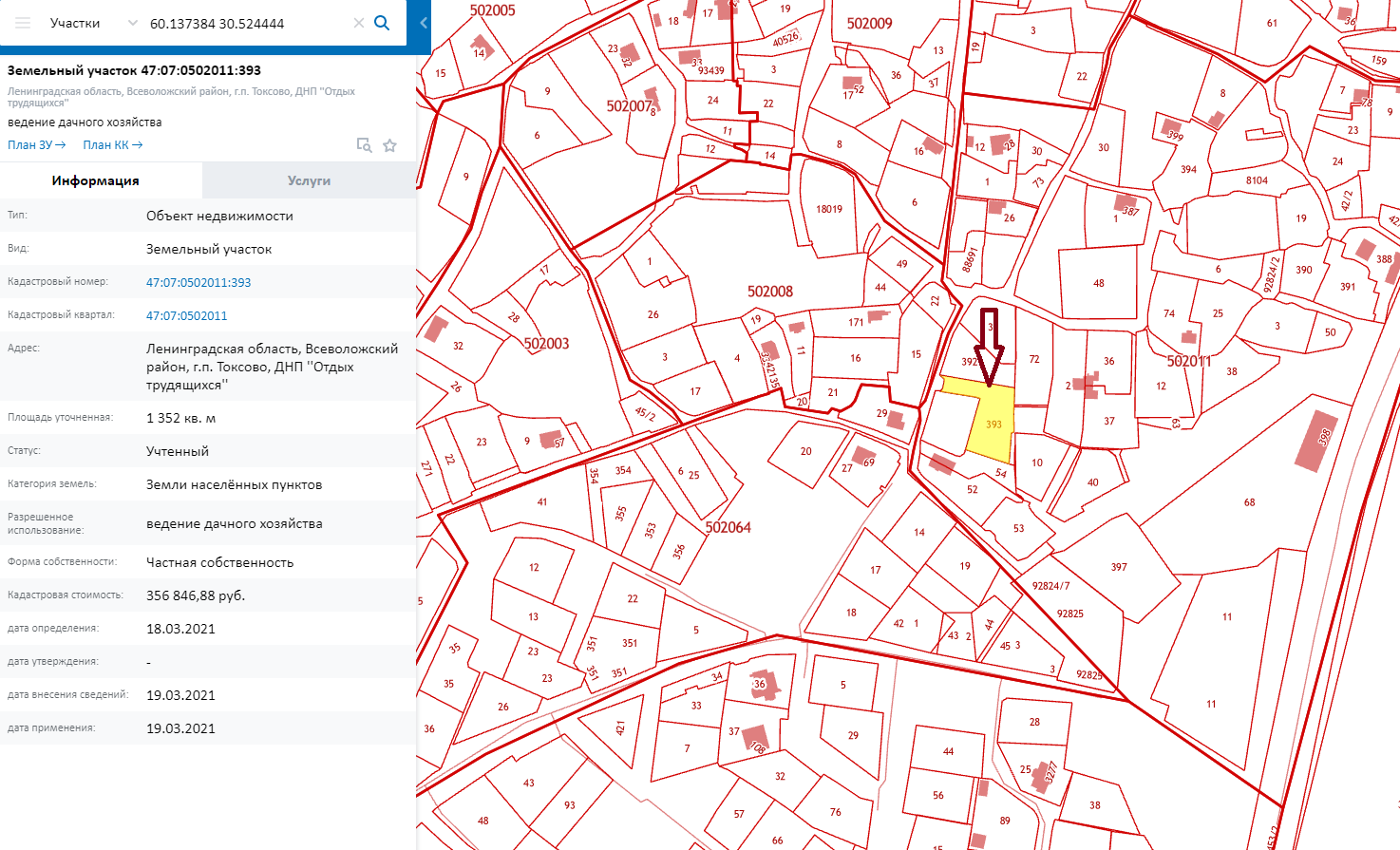Click quarter label 502011 on the map
This screenshot has width=1400, height=850.
(x=1189, y=361)
